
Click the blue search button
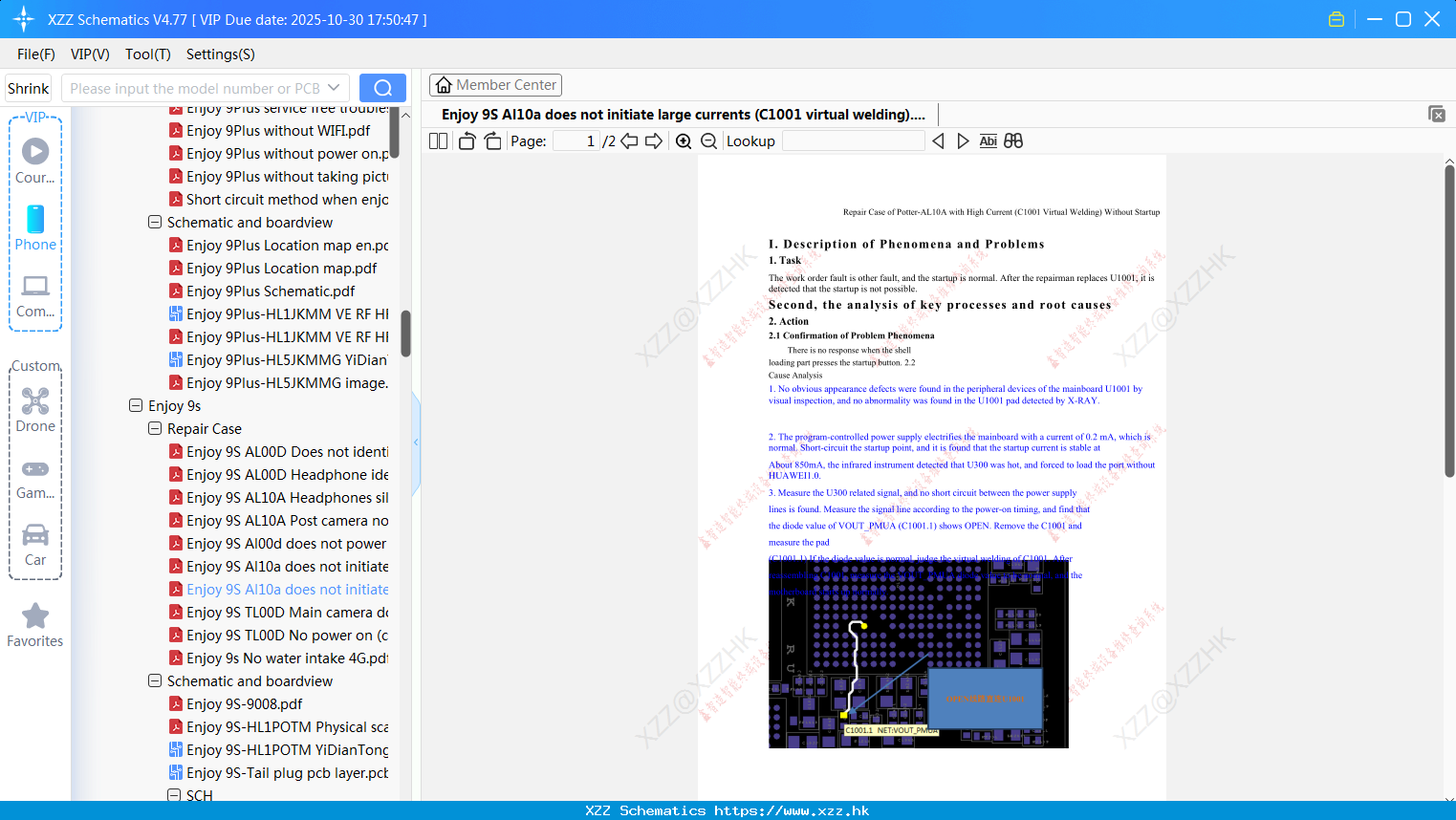pos(382,88)
